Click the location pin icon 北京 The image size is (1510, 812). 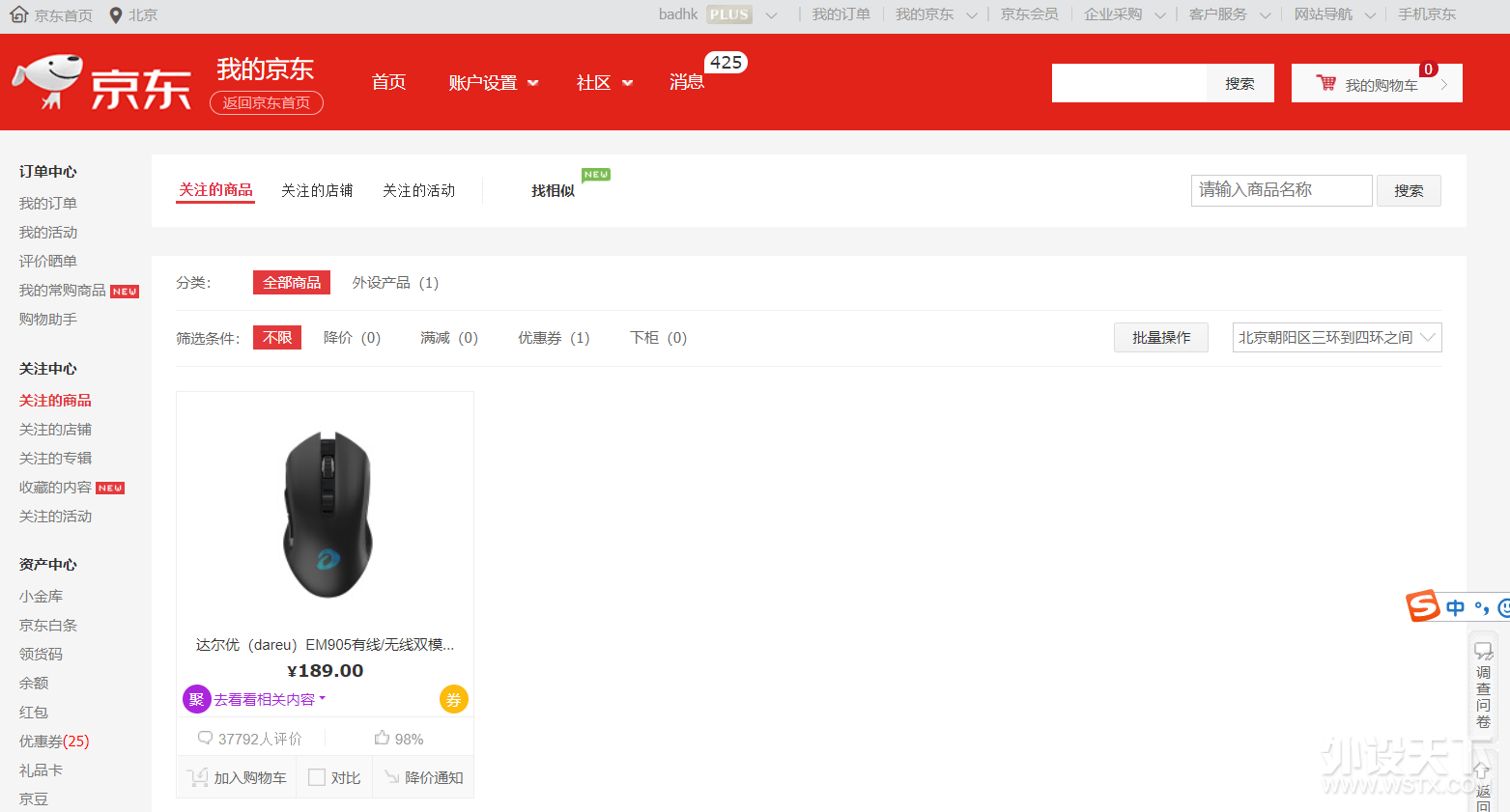(x=116, y=14)
